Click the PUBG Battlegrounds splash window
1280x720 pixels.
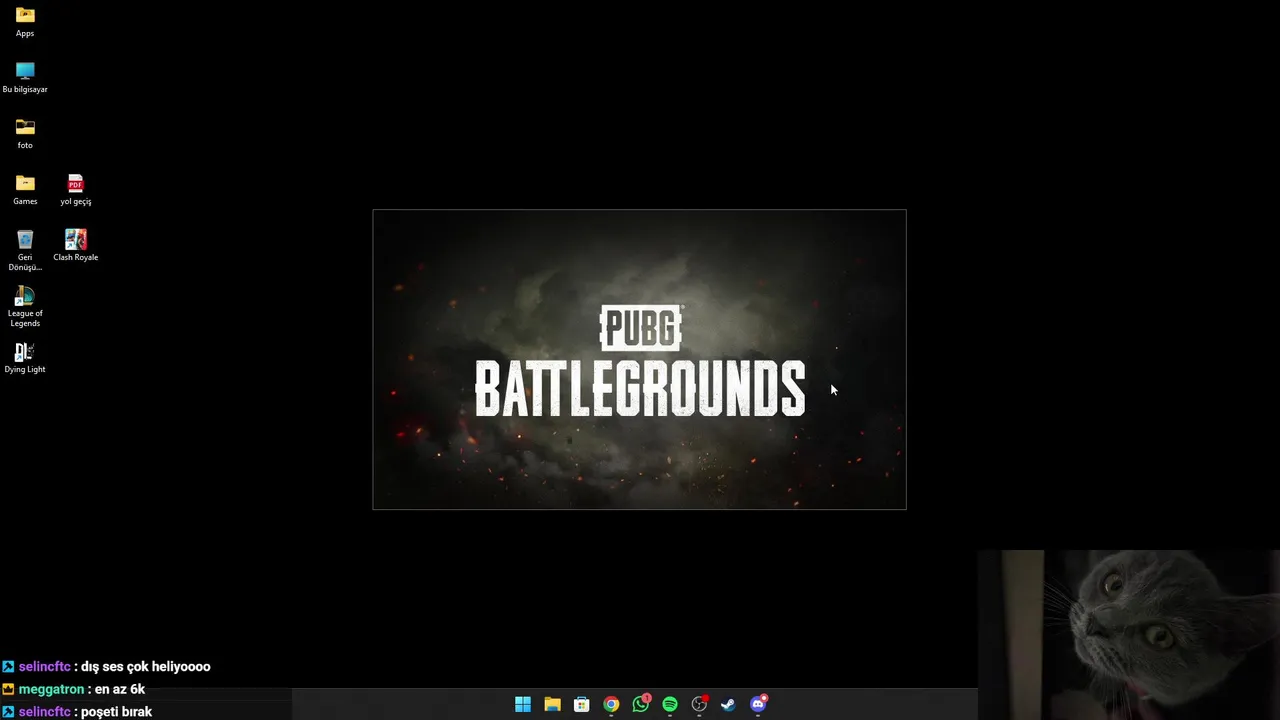[639, 359]
